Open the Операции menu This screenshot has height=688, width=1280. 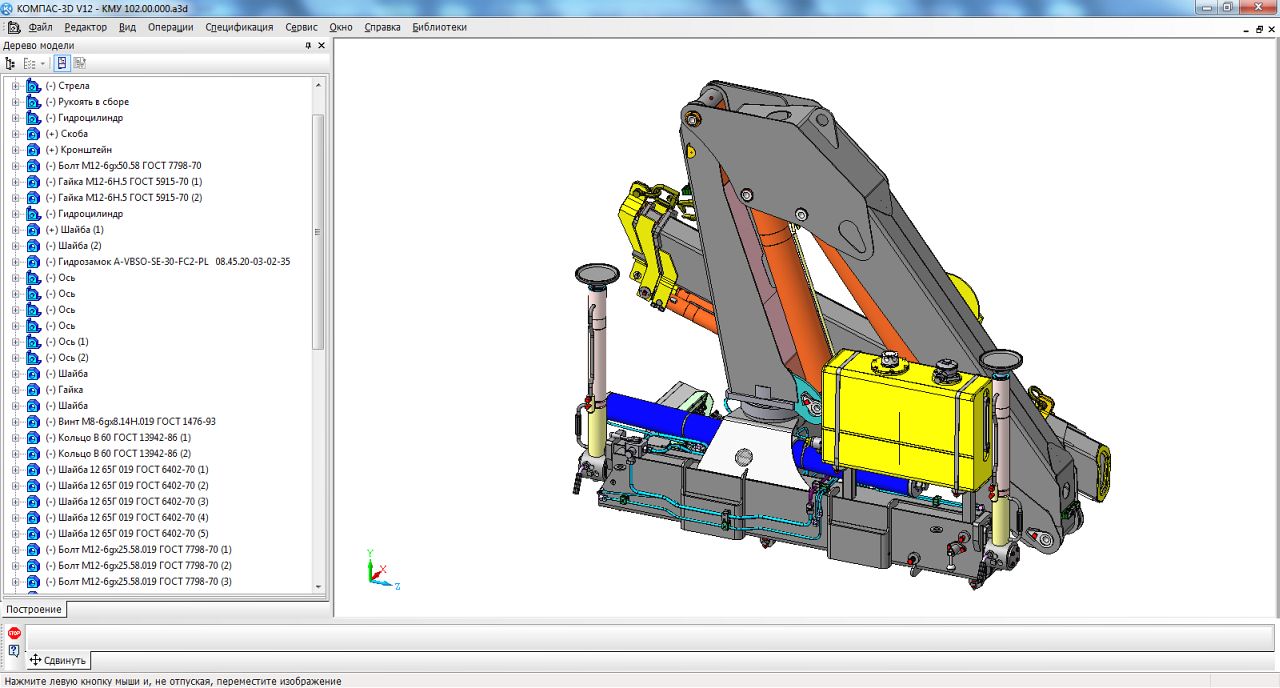point(170,27)
